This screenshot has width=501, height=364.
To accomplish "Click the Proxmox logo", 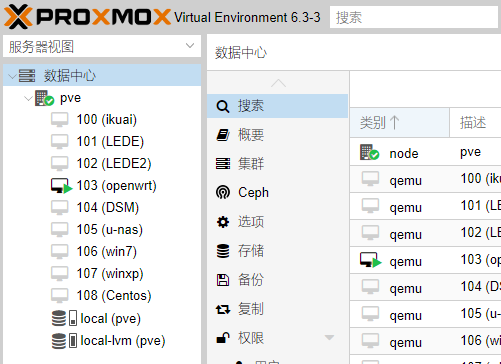I will coord(87,17).
